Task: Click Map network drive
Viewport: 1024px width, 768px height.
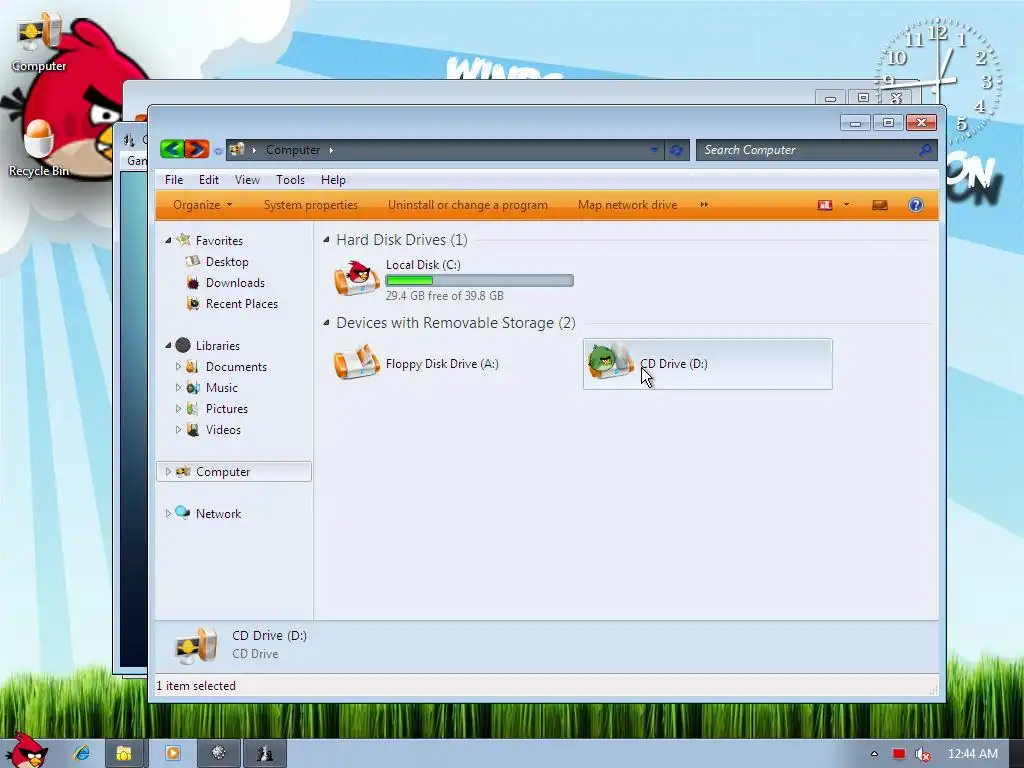Action: tap(627, 205)
